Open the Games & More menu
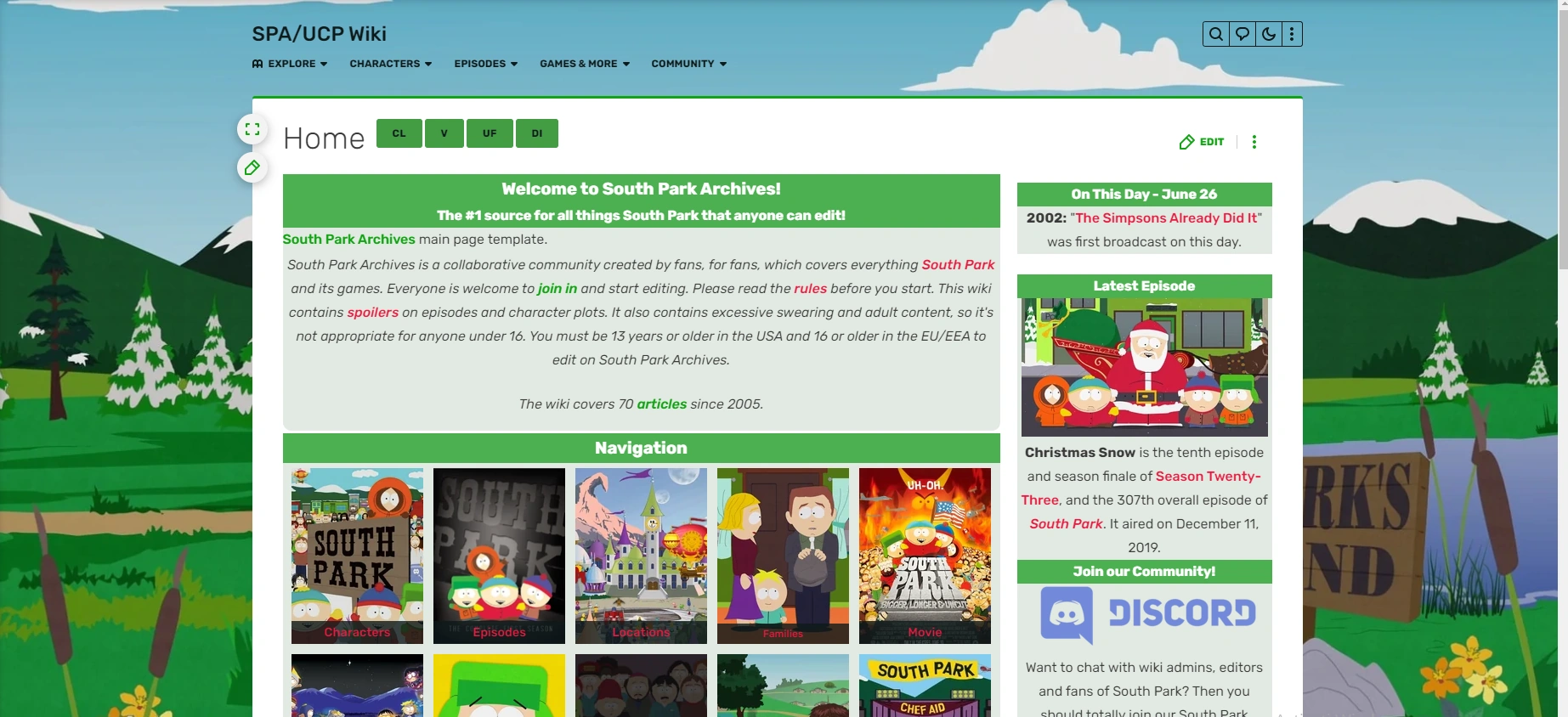The image size is (1568, 717). pyautogui.click(x=585, y=64)
